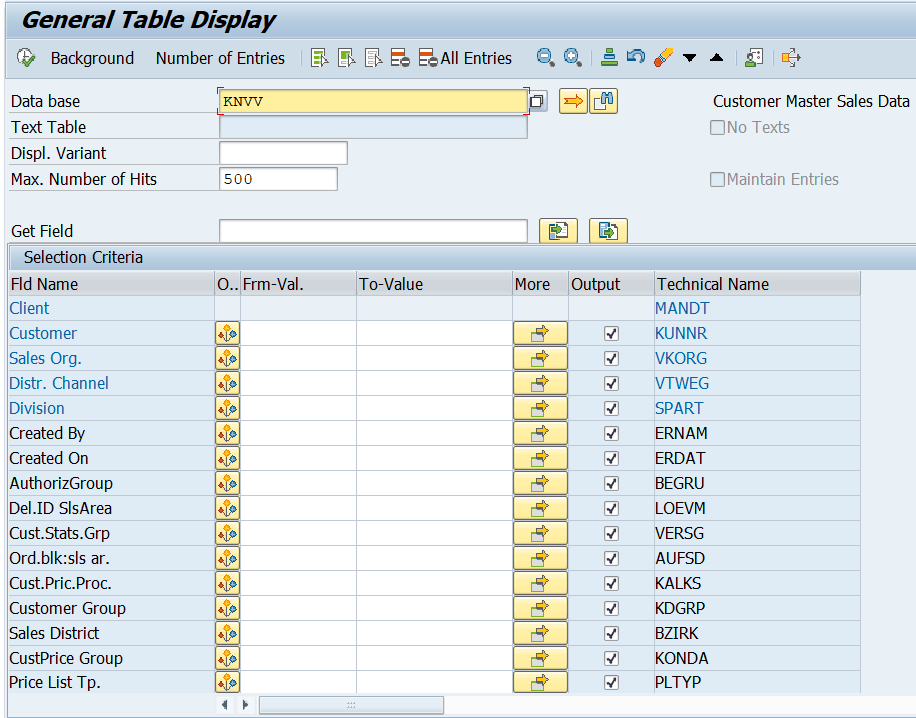Click the second green list icon
The width and height of the screenshot is (916, 718).
point(346,58)
